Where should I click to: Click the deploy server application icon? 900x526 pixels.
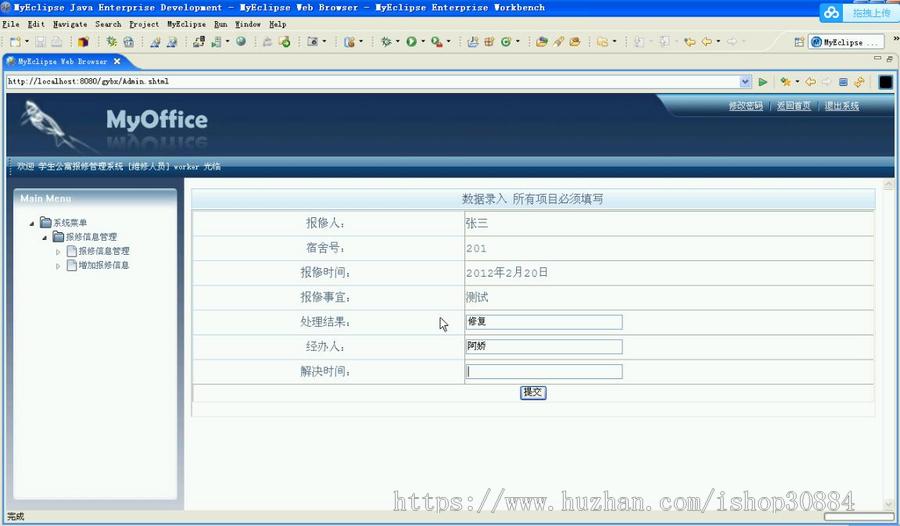199,41
